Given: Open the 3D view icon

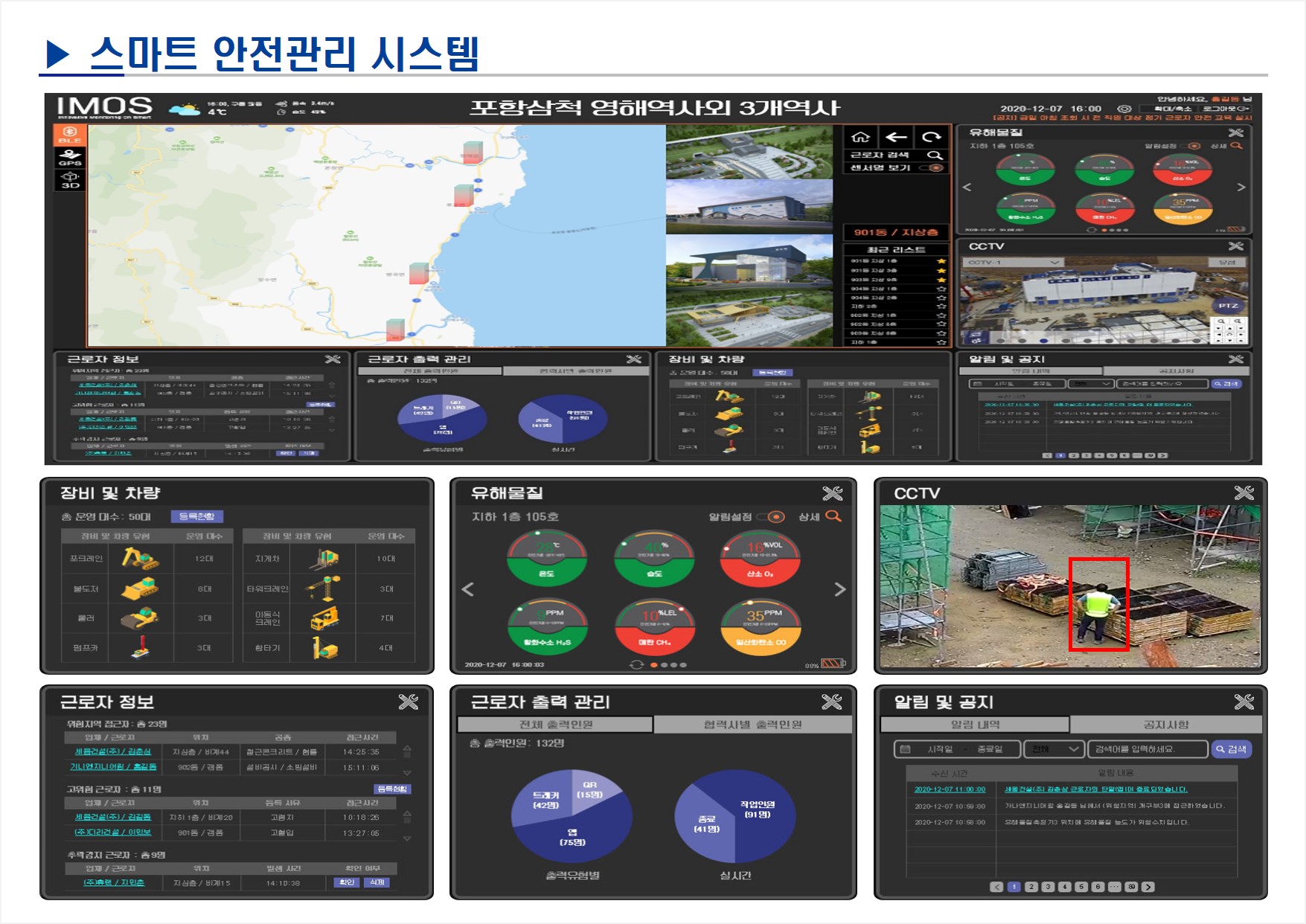Looking at the screenshot, I should coord(70,180).
